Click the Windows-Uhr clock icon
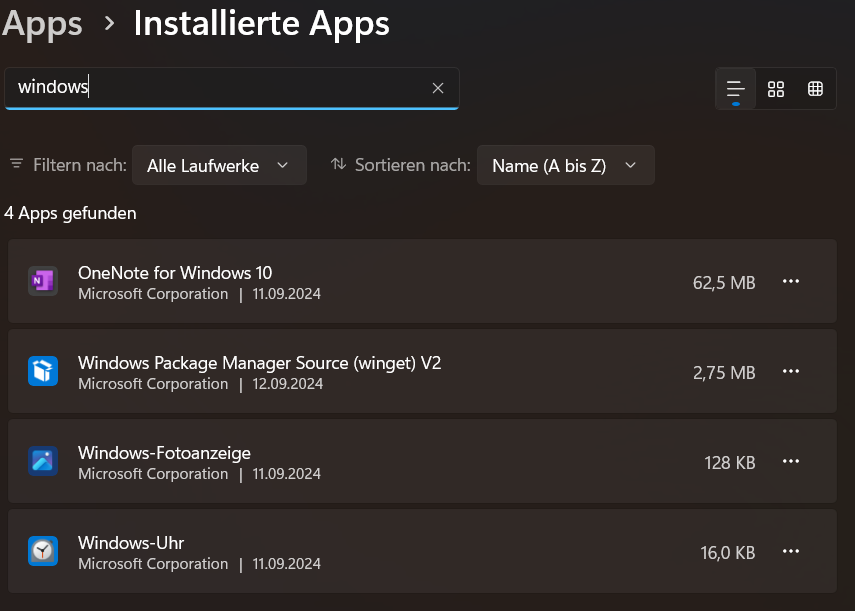The width and height of the screenshot is (855, 611). 42,551
